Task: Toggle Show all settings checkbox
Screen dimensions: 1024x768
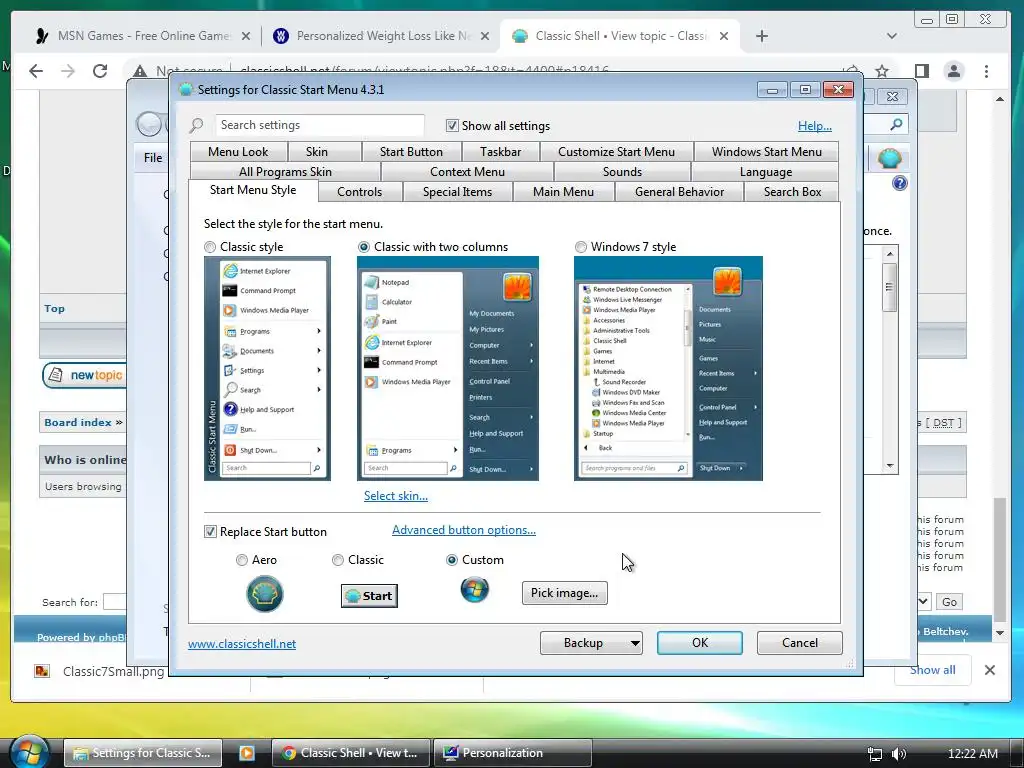Action: (452, 125)
